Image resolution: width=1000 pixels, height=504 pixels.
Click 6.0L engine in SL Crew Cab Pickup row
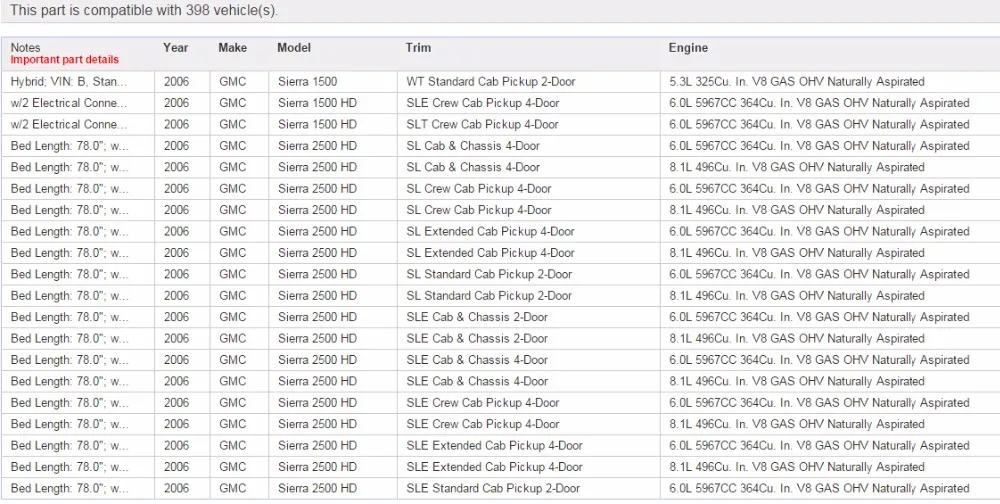(819, 189)
